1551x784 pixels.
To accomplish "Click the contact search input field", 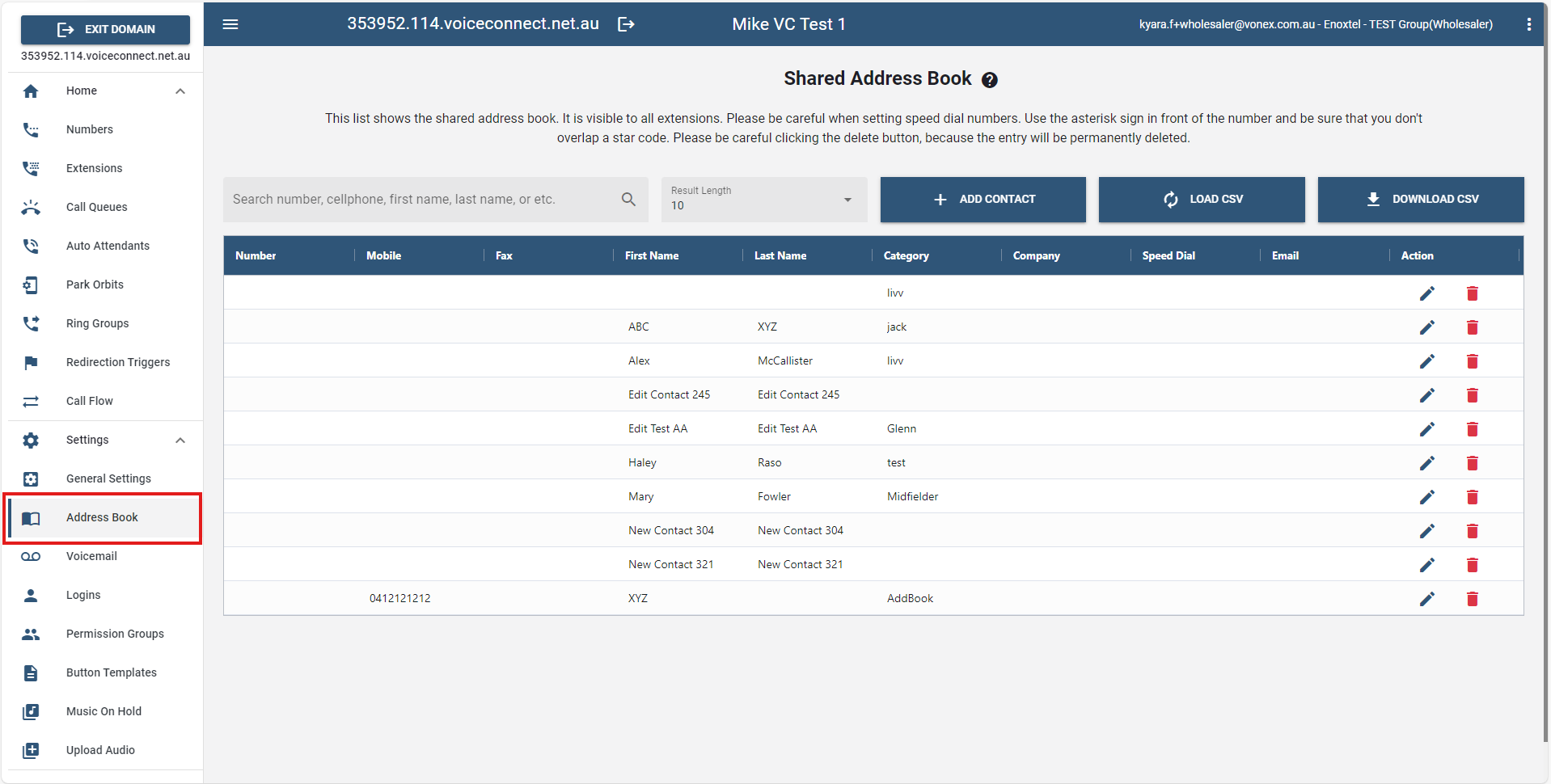I will point(421,200).
